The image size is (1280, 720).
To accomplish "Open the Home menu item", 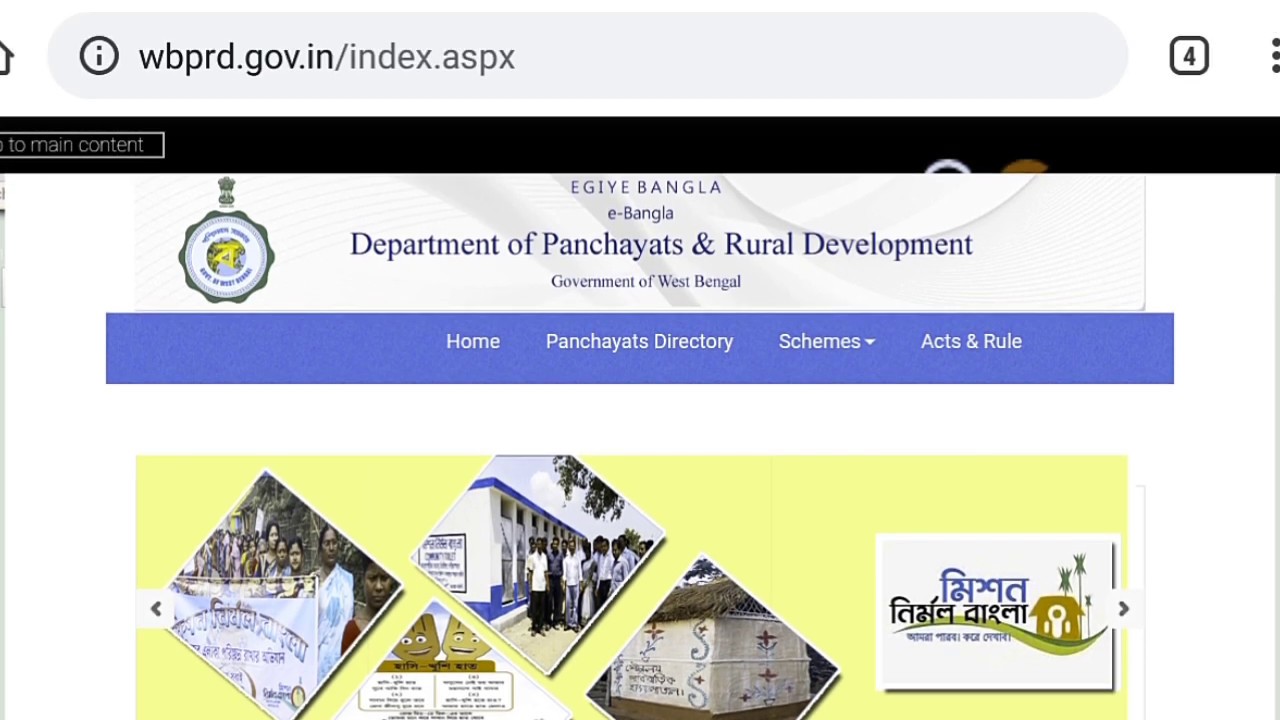I will (473, 341).
